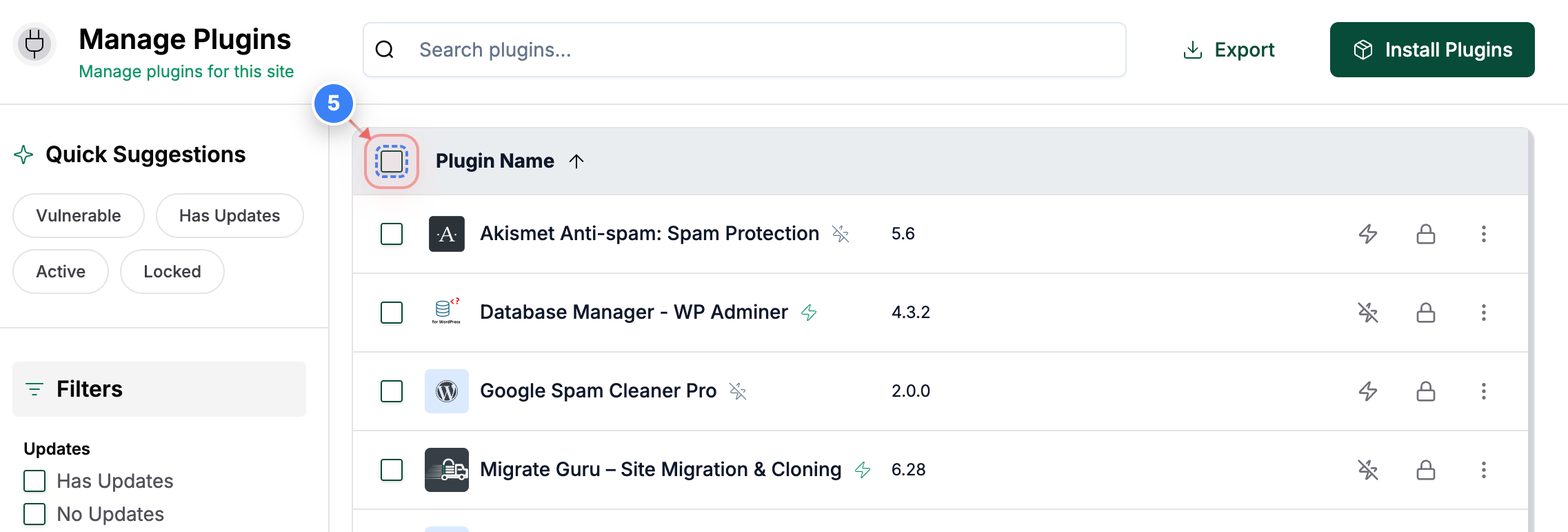Sort by Plugin Name arrow
The height and width of the screenshot is (532, 1568).
(x=576, y=161)
